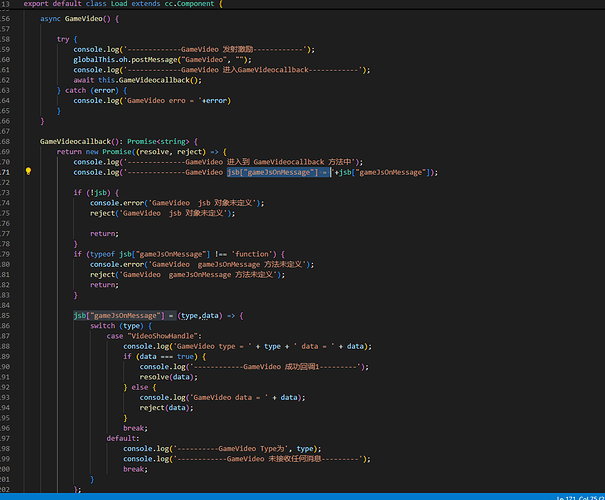The height and width of the screenshot is (500, 605).
Task: Click reject('GameVideo gameJsOnMessage 方法未定义') line
Action: [188, 274]
